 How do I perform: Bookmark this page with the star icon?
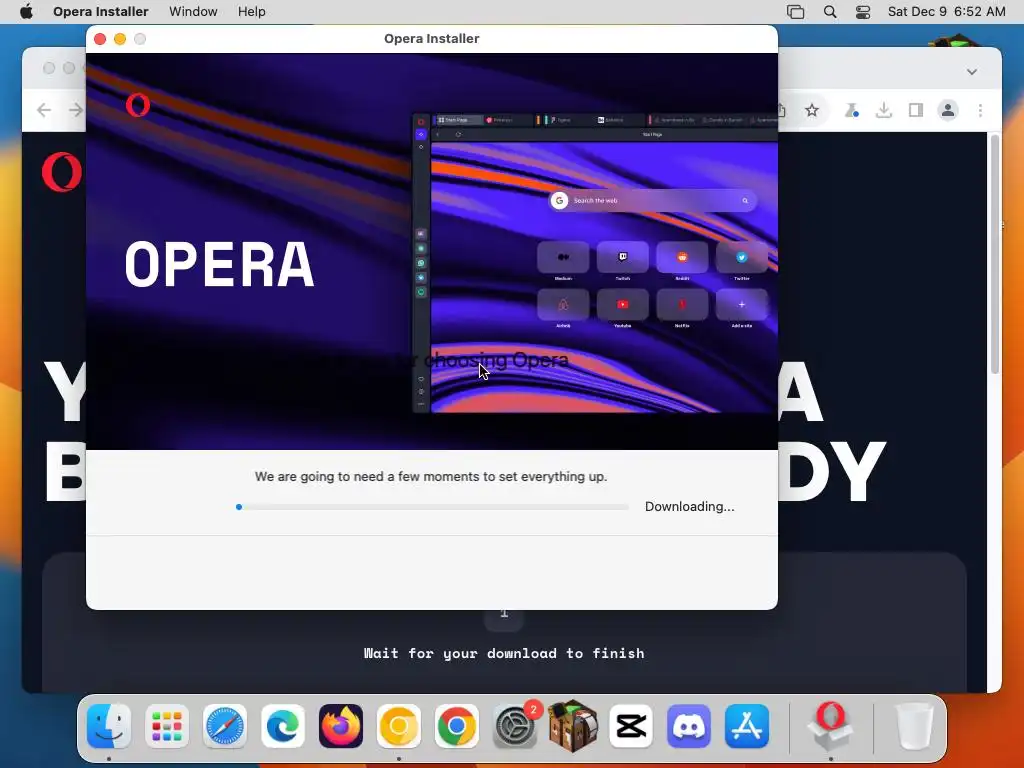click(812, 110)
